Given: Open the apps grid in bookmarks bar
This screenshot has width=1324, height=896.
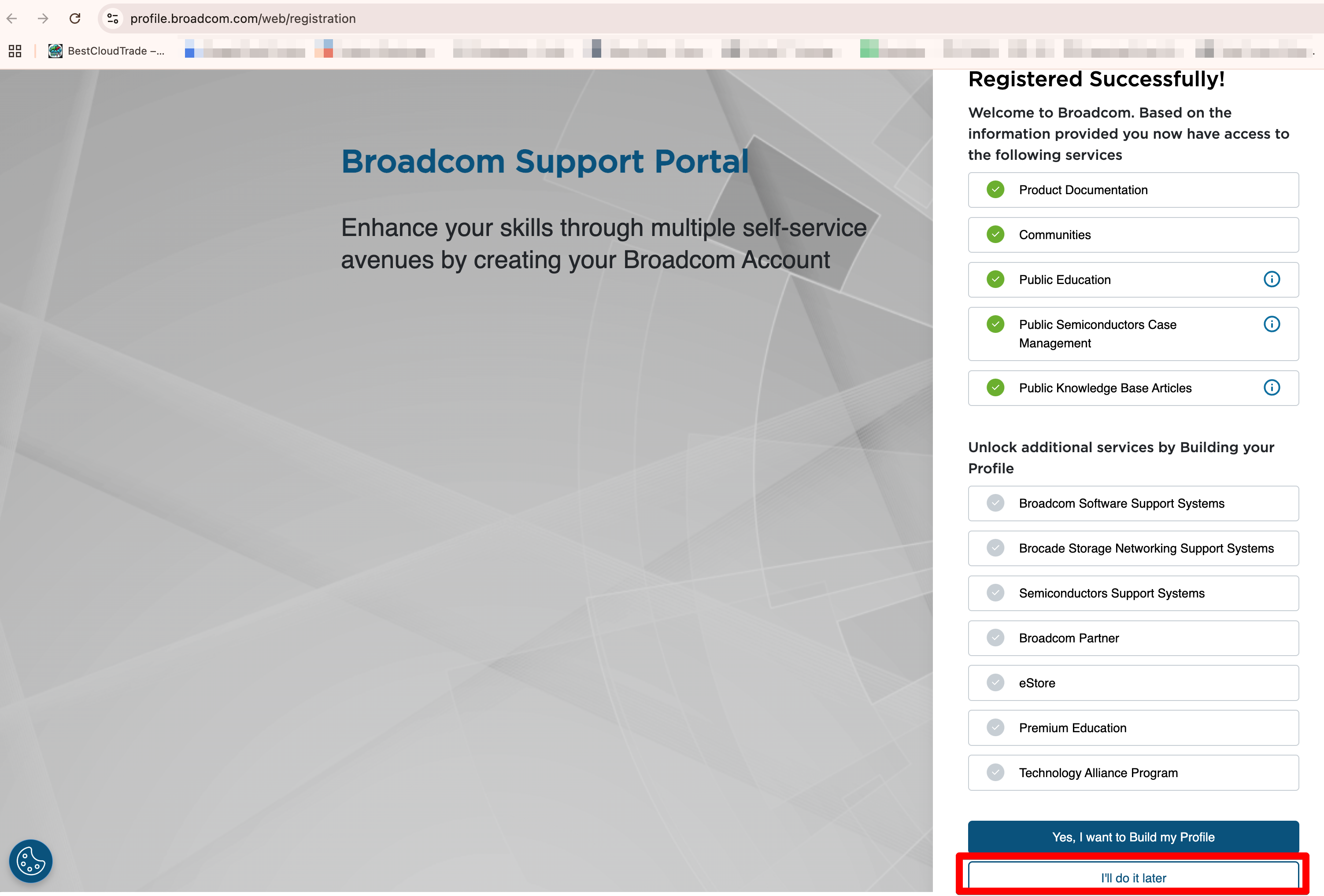Looking at the screenshot, I should 15,51.
